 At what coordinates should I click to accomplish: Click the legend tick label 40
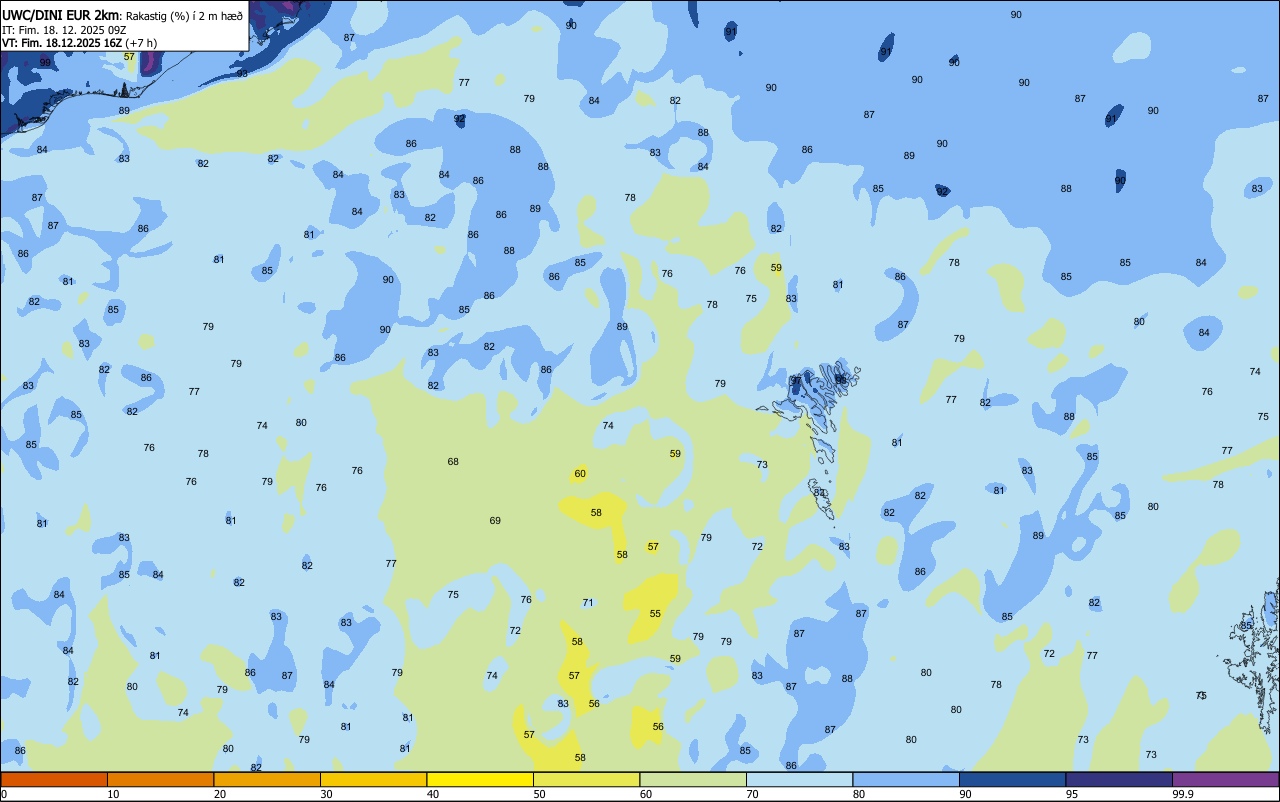pyautogui.click(x=432, y=794)
